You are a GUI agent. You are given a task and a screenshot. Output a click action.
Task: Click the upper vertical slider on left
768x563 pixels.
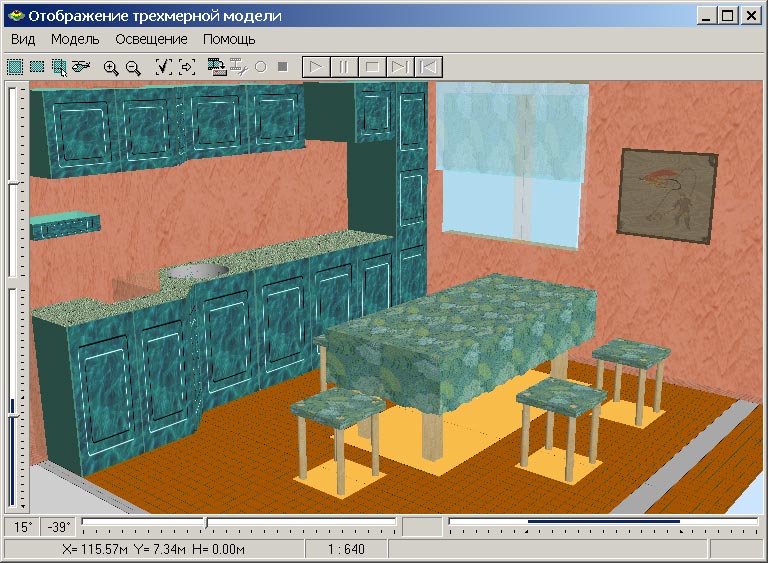(13, 182)
